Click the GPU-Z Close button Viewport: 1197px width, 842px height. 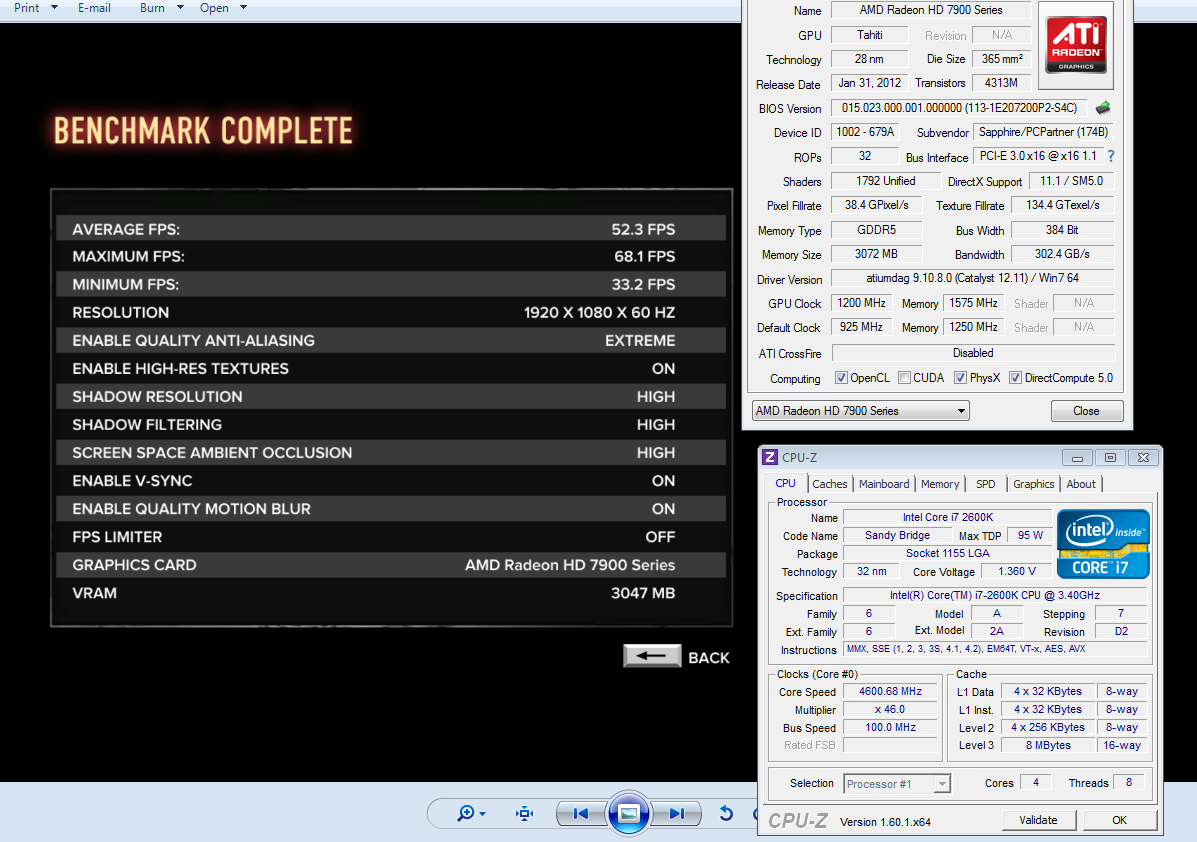[x=1086, y=411]
